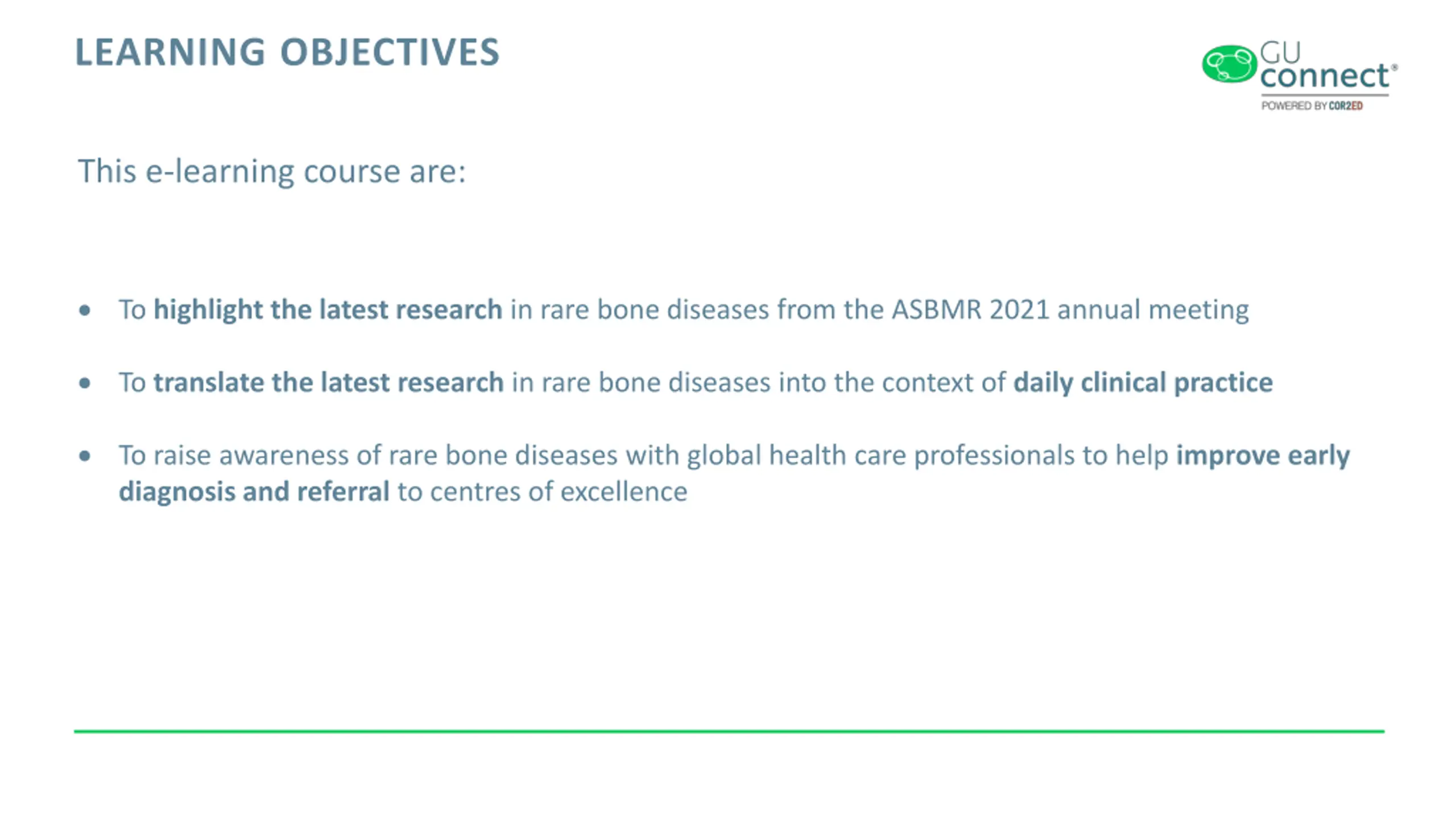Click bold text 'highlight the latest research'
This screenshot has width=1456, height=819.
pyautogui.click(x=328, y=310)
